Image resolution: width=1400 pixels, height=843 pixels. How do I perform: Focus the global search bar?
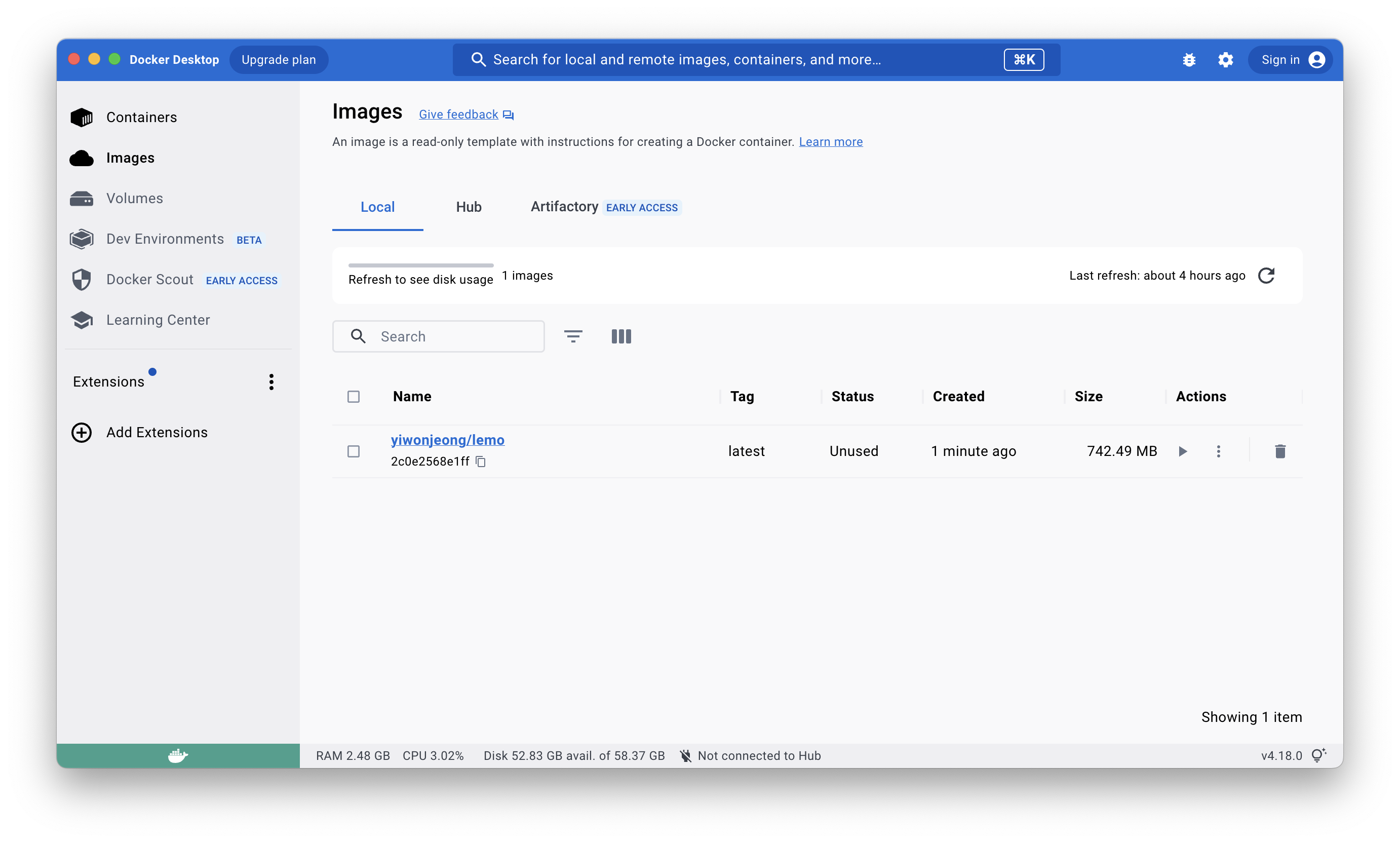click(x=756, y=60)
